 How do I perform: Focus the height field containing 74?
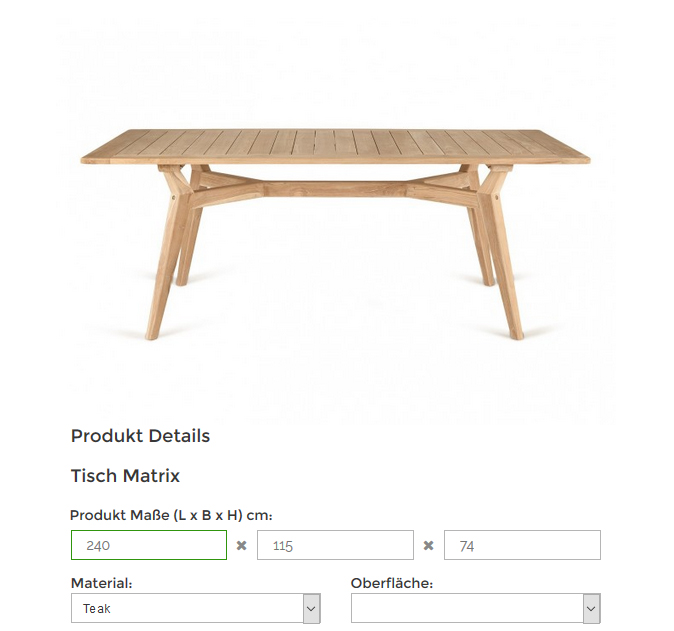[522, 545]
